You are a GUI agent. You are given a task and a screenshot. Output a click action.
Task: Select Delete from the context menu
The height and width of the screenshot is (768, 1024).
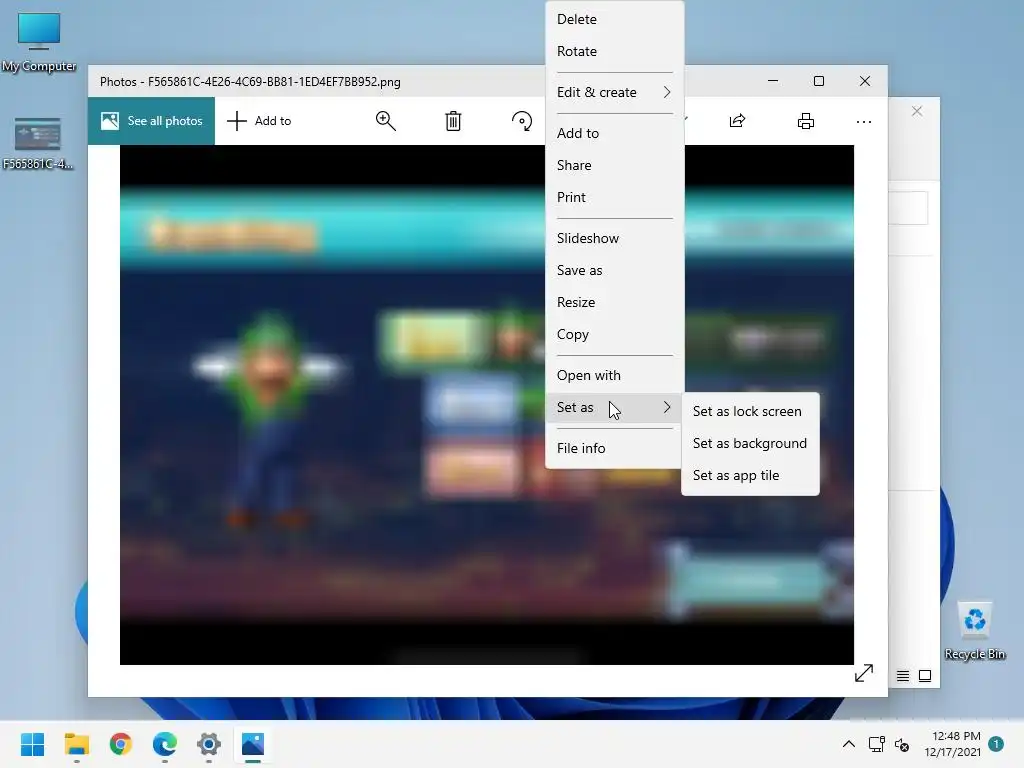[x=615, y=19]
